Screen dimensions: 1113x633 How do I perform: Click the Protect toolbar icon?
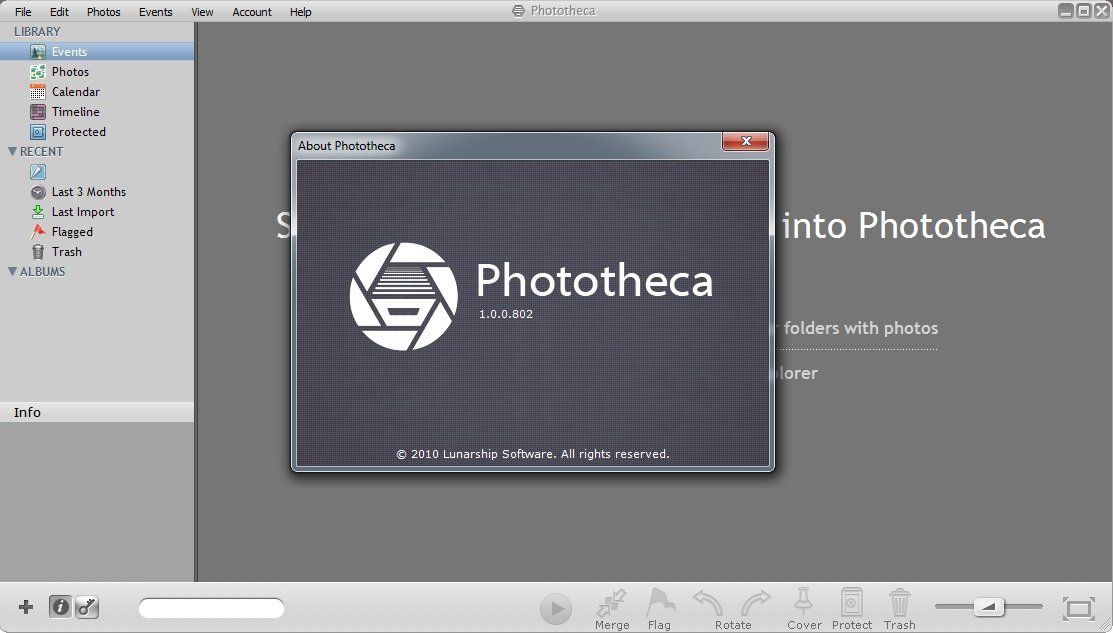851,601
